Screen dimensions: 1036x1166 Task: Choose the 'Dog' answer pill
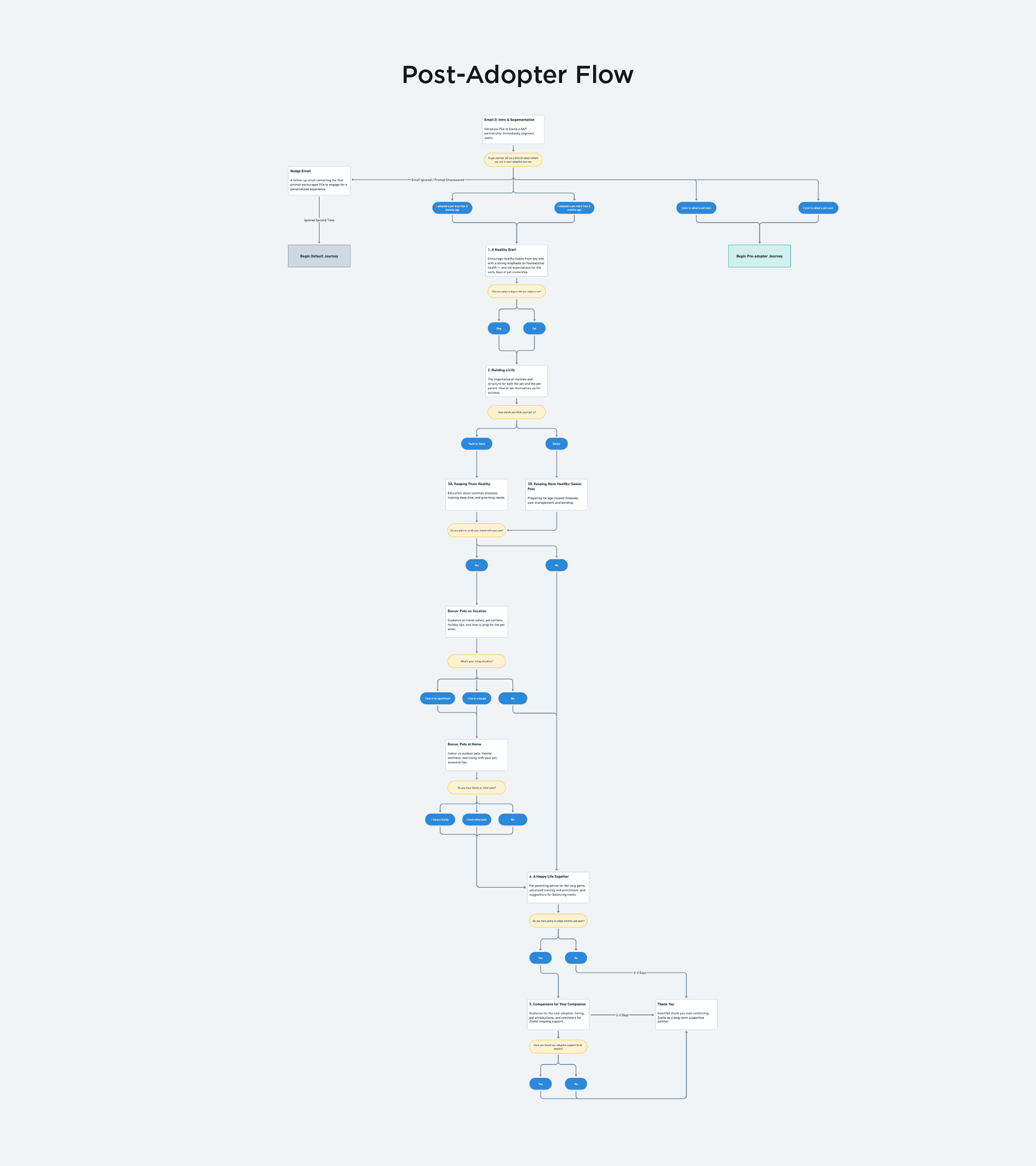(499, 329)
